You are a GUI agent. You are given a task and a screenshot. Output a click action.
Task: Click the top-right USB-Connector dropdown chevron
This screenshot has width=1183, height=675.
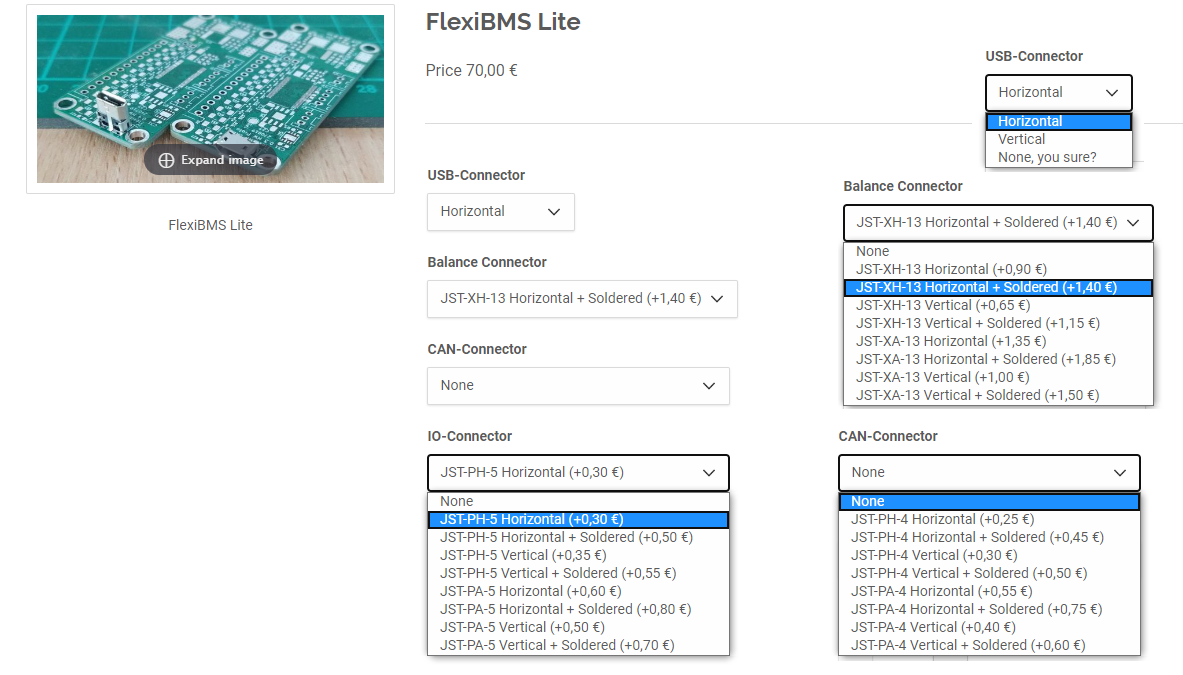(1112, 93)
